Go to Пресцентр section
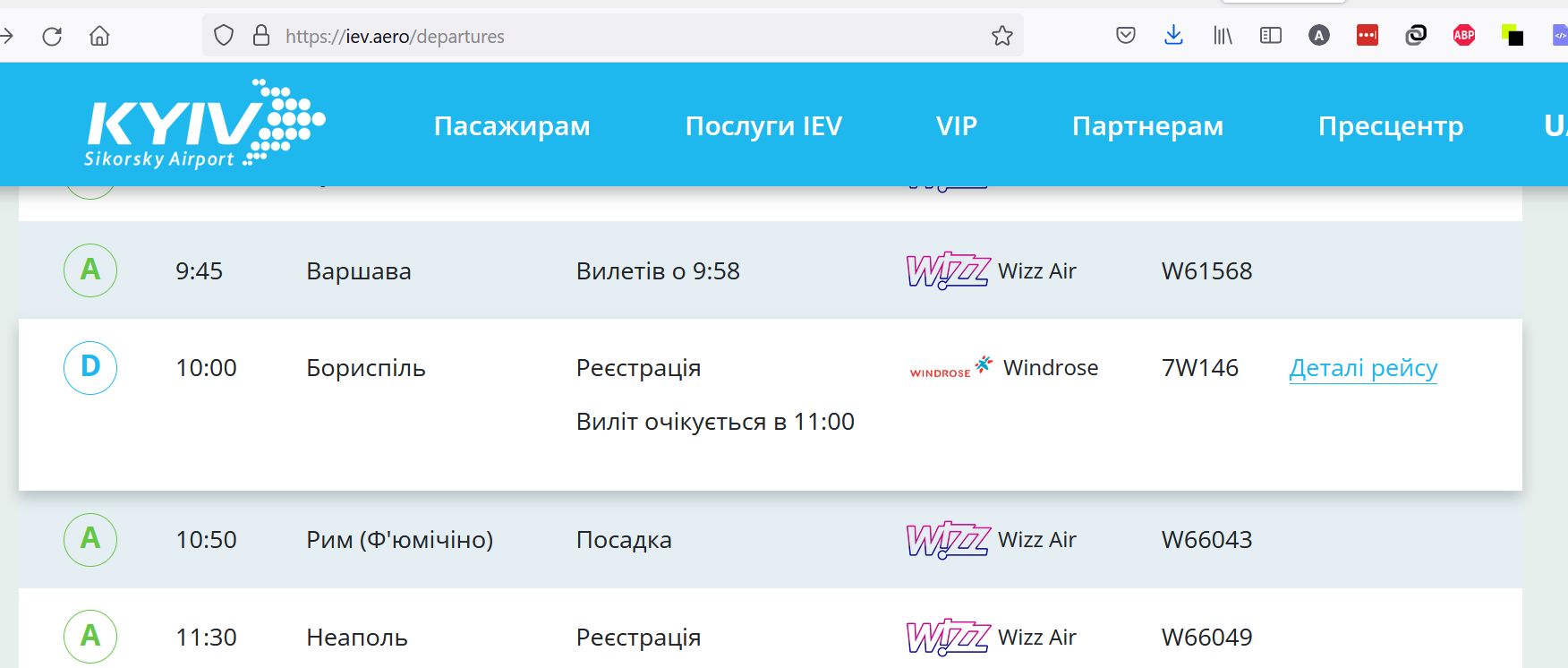The height and width of the screenshot is (668, 1568). 1391,126
